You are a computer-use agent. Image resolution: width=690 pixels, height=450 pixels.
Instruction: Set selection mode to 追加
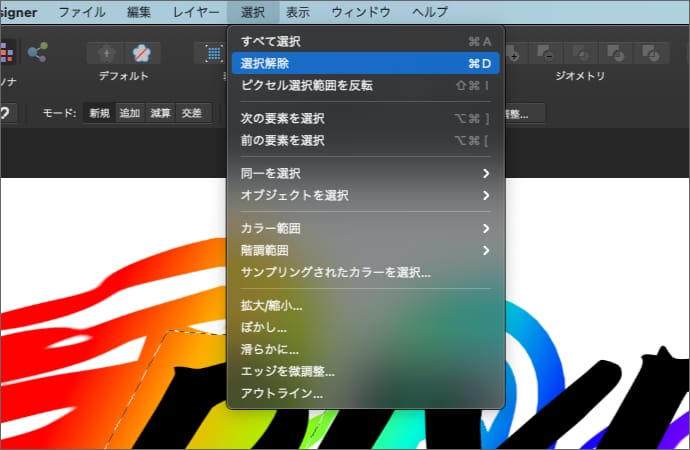[x=130, y=113]
